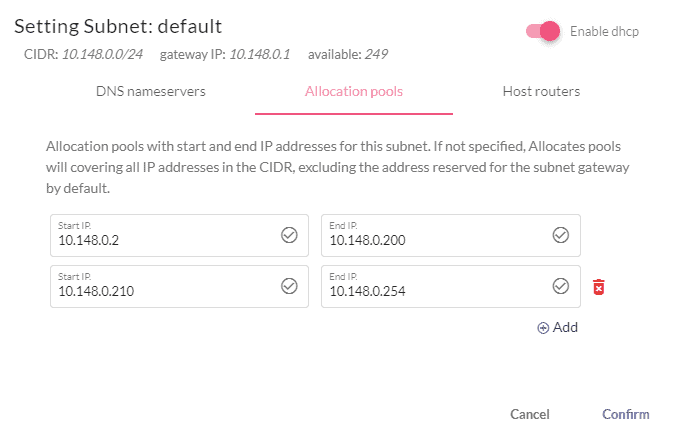The image size is (676, 440).
Task: Click the CIDR value 10.148.0.0/24
Action: (x=102, y=54)
